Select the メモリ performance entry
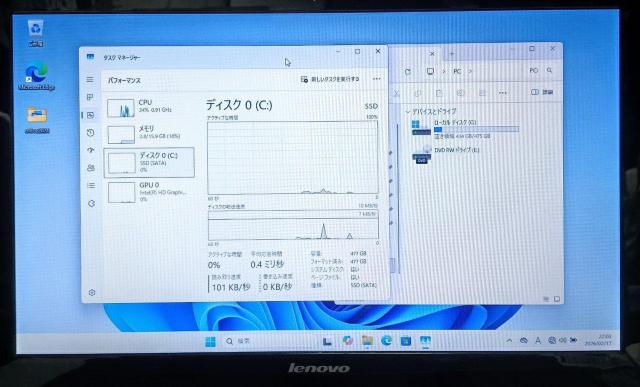The height and width of the screenshot is (387, 640). click(149, 134)
